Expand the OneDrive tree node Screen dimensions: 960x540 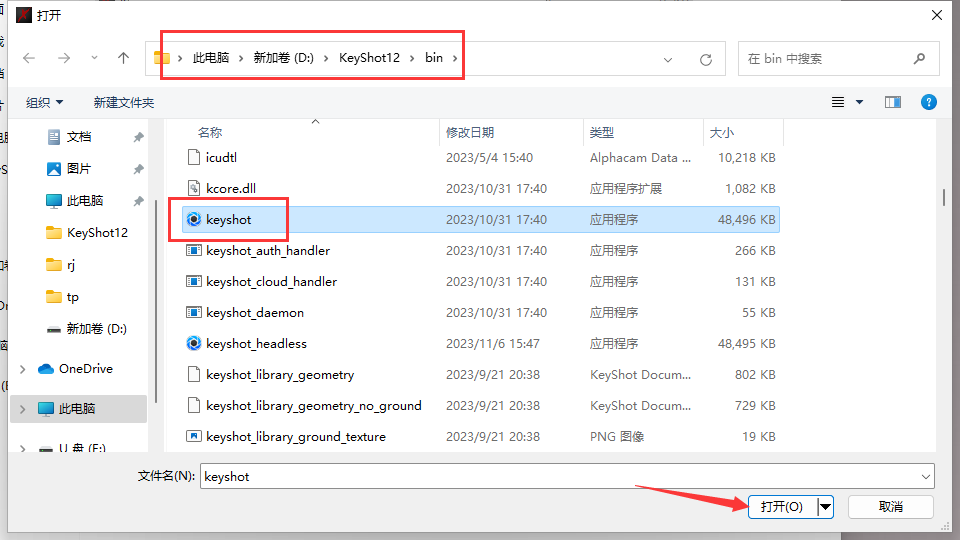(23, 369)
